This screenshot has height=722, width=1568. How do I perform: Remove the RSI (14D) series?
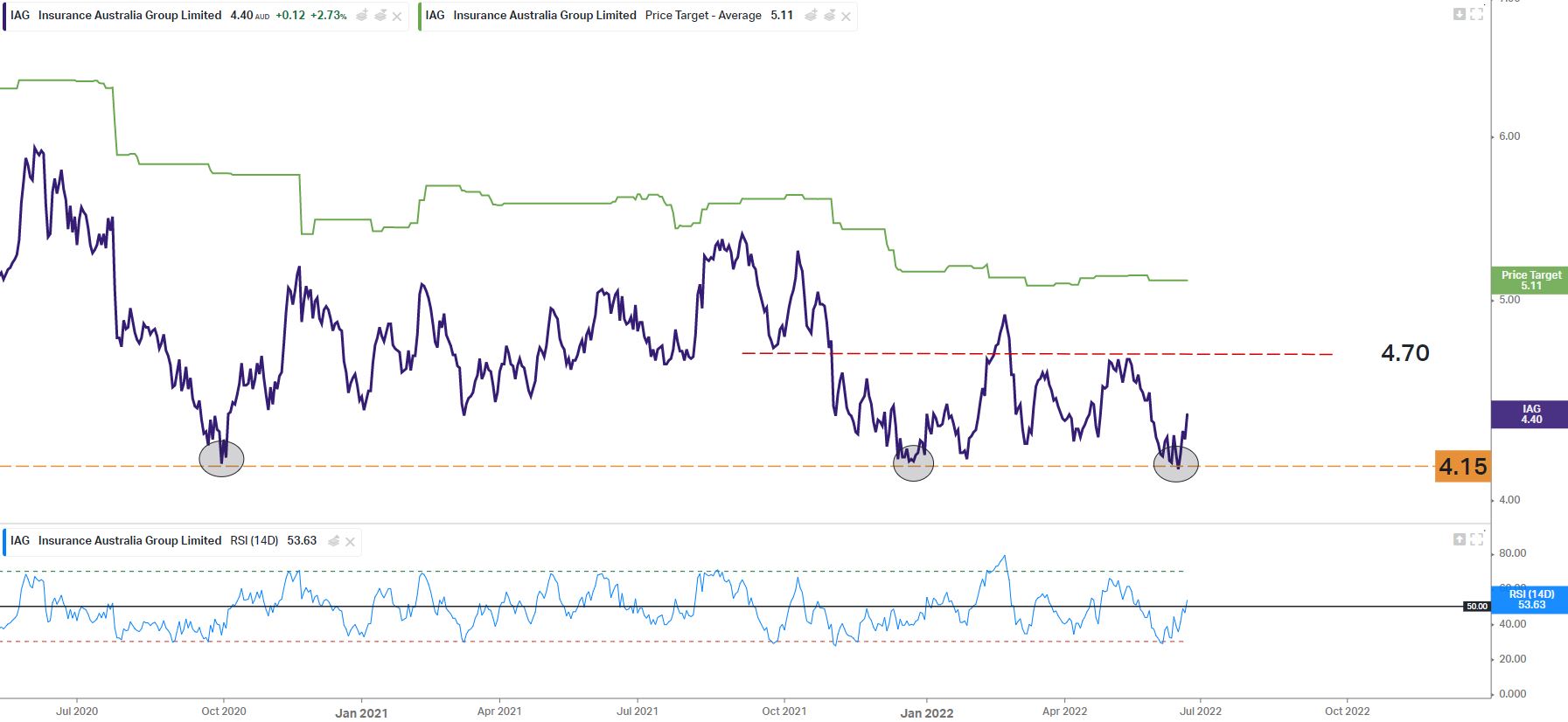click(x=350, y=542)
